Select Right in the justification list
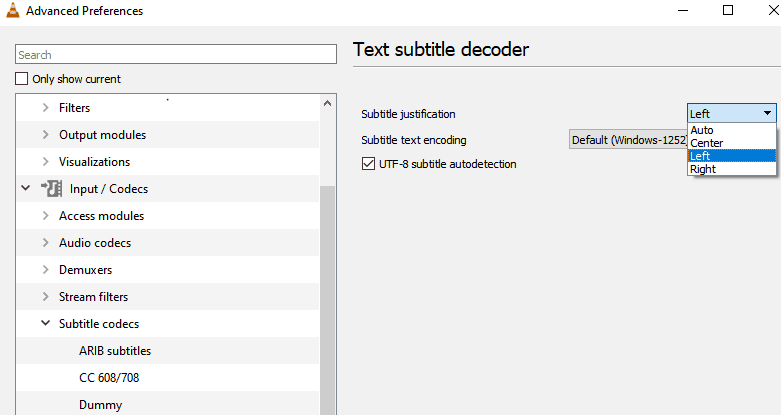This screenshot has height=415, width=781. pos(731,169)
